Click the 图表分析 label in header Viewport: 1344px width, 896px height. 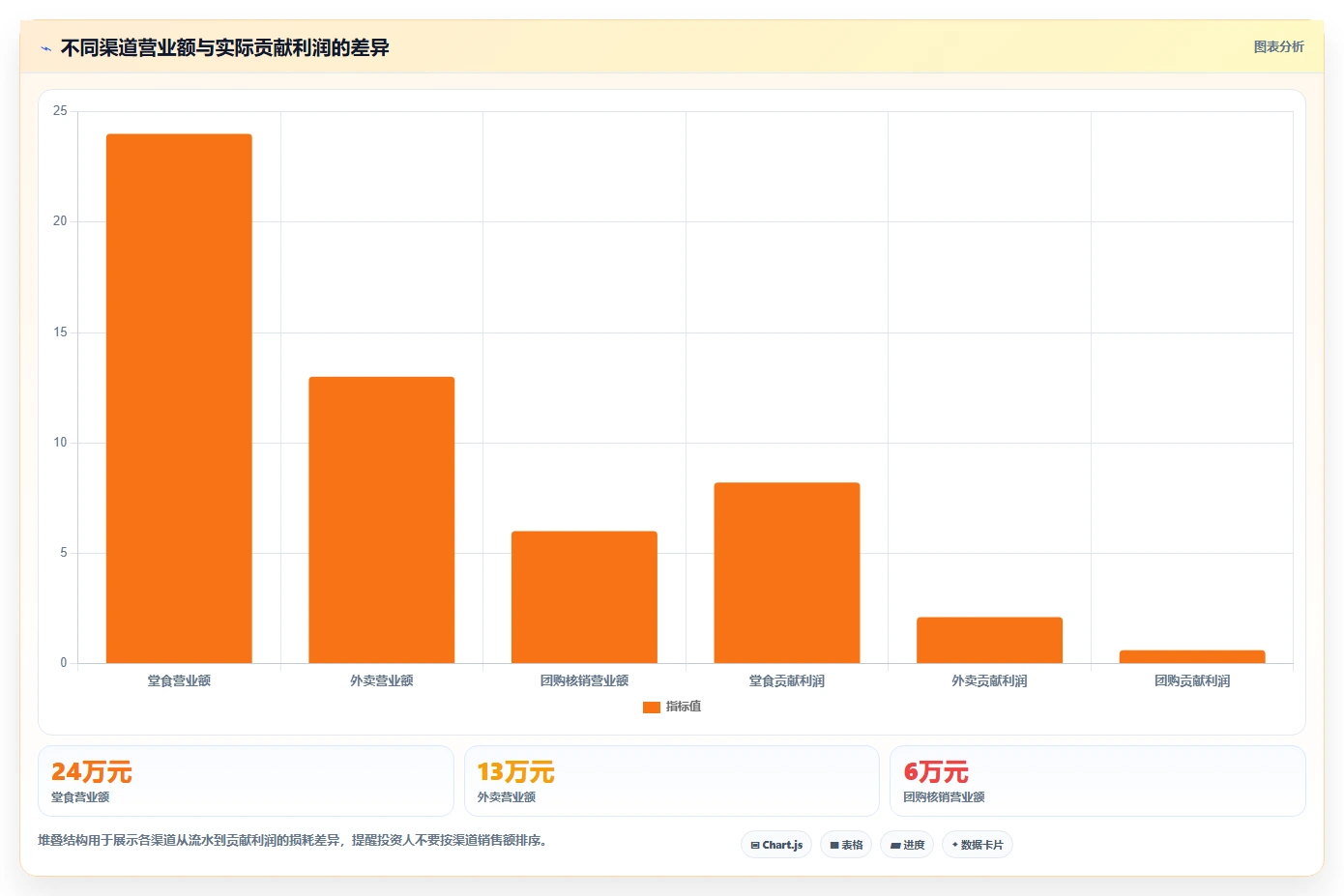coord(1278,46)
